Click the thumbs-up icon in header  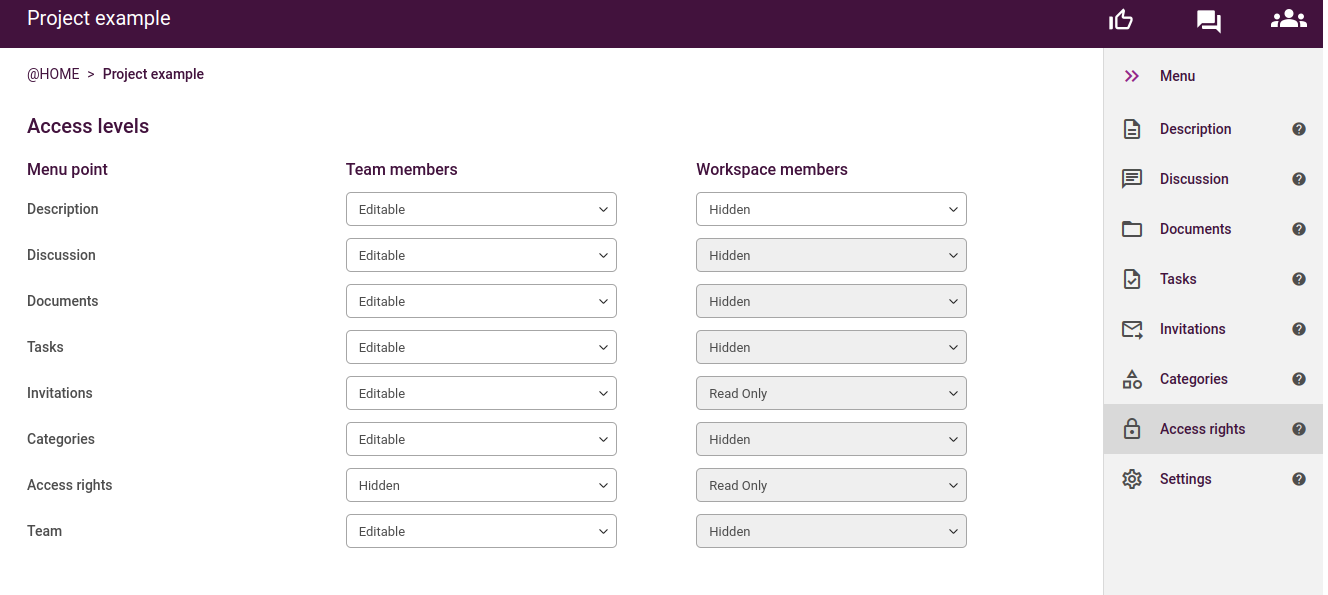click(1121, 20)
